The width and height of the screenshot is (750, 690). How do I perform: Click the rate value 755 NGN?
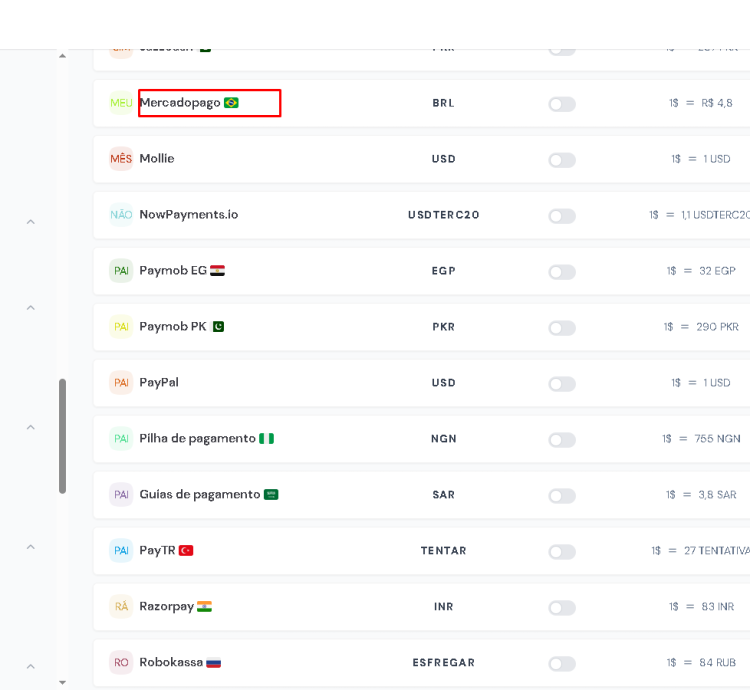(x=717, y=439)
